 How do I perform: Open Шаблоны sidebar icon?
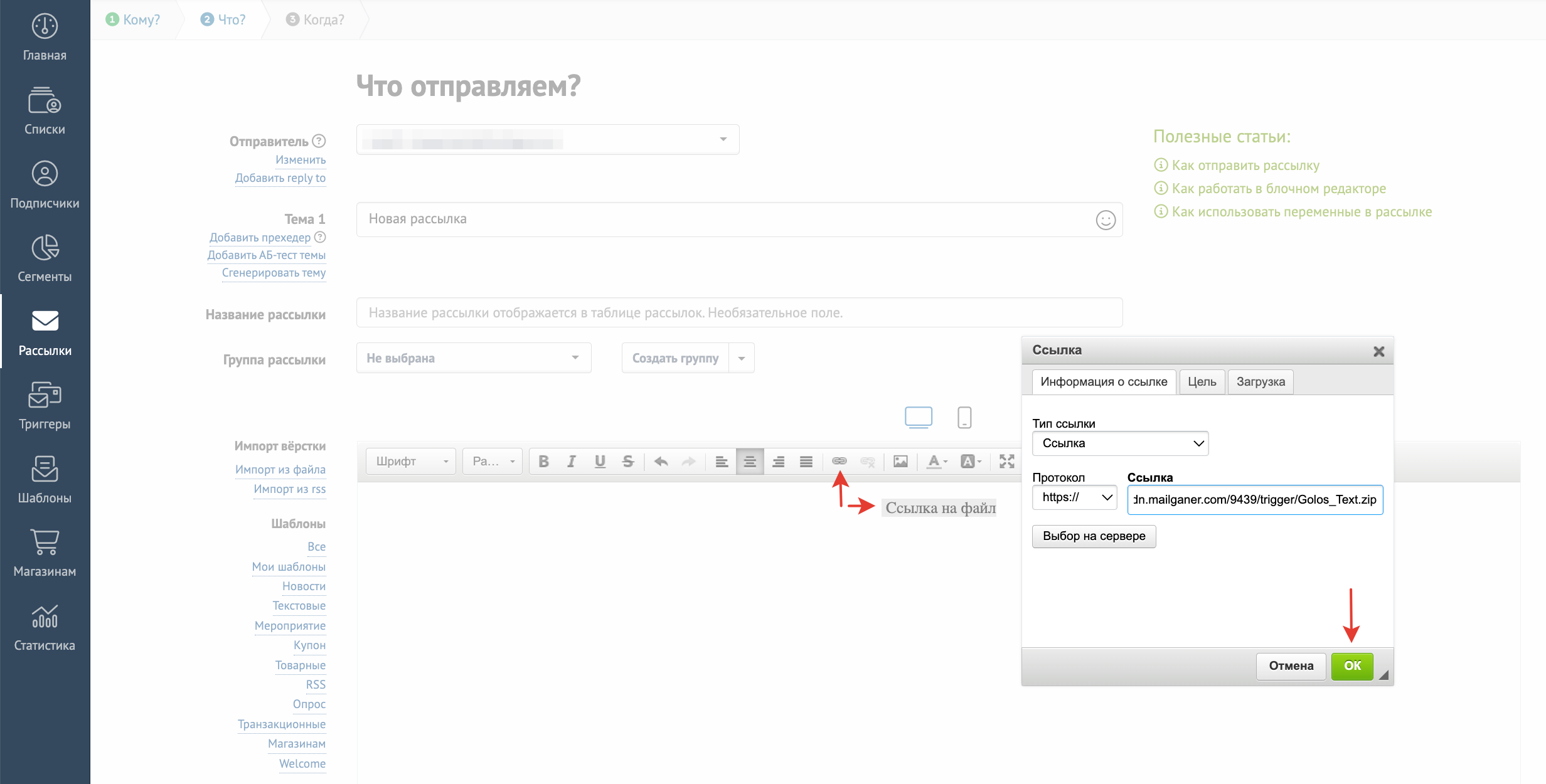click(45, 469)
